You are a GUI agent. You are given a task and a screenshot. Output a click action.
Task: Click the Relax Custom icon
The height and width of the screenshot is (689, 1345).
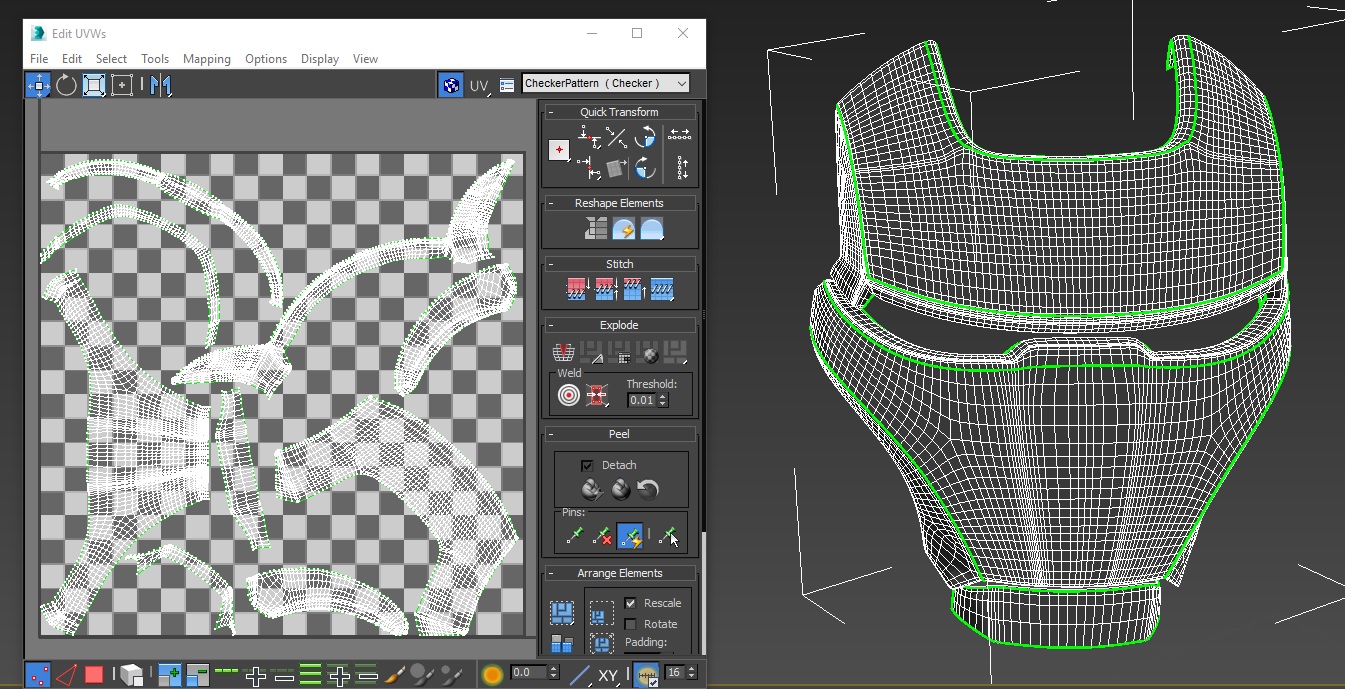pos(652,230)
